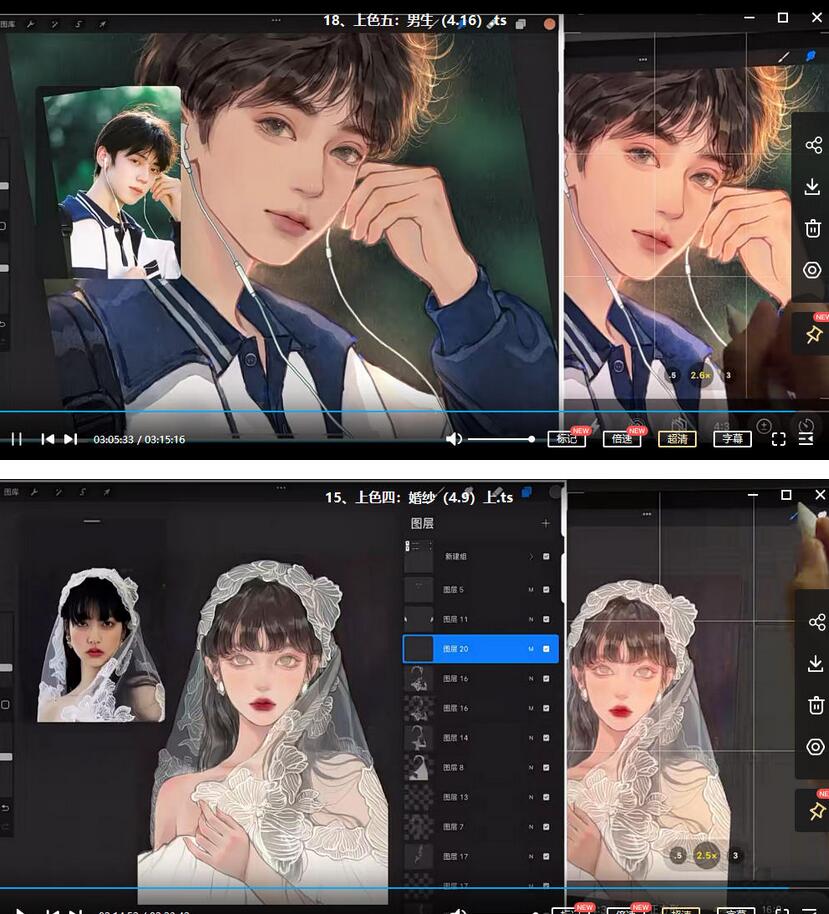Screen dimensions: 829x914
Task: Toggle visibility checkbox of 图层 8
Action: [546, 768]
